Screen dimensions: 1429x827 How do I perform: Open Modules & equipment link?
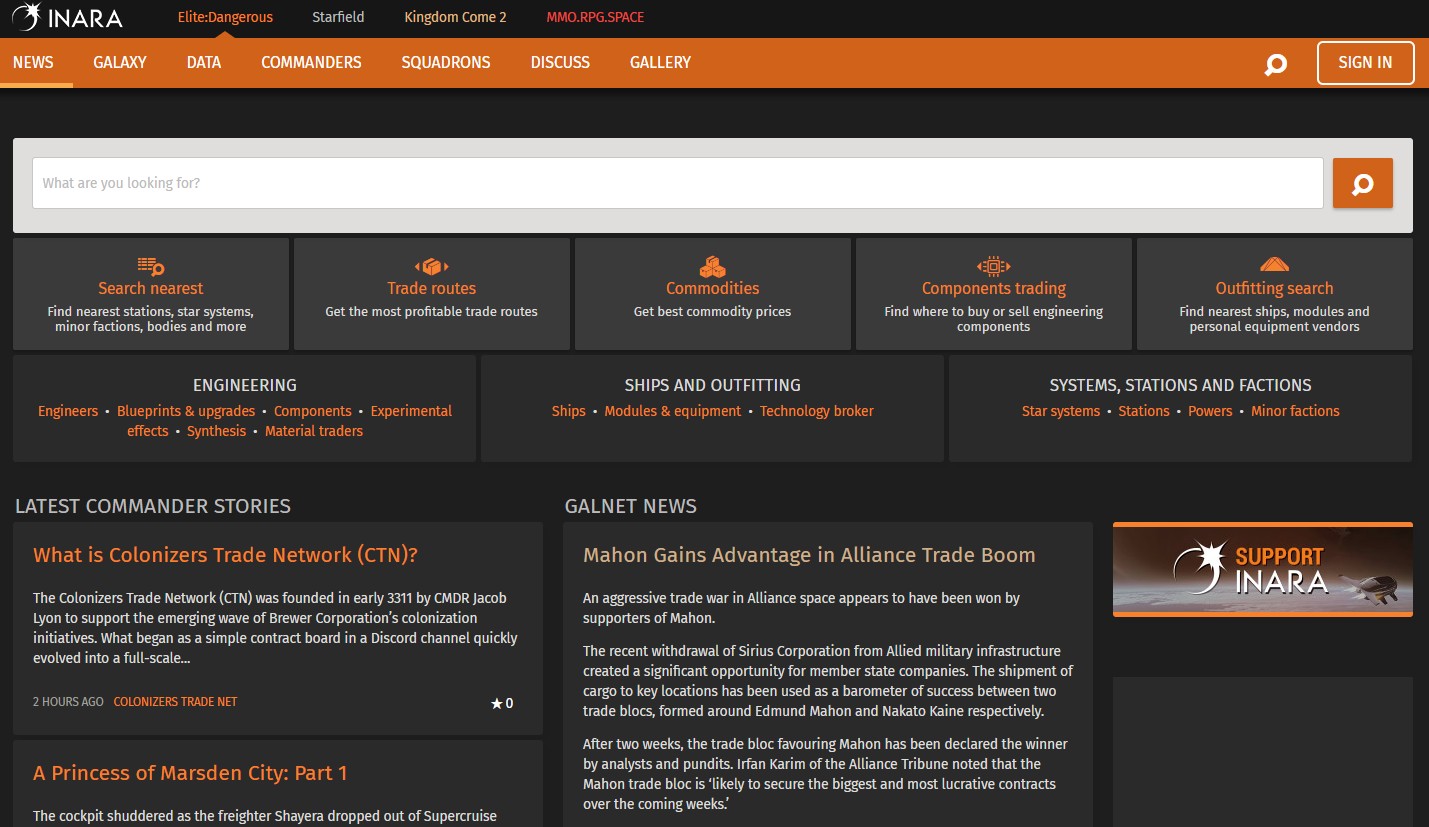pos(673,411)
